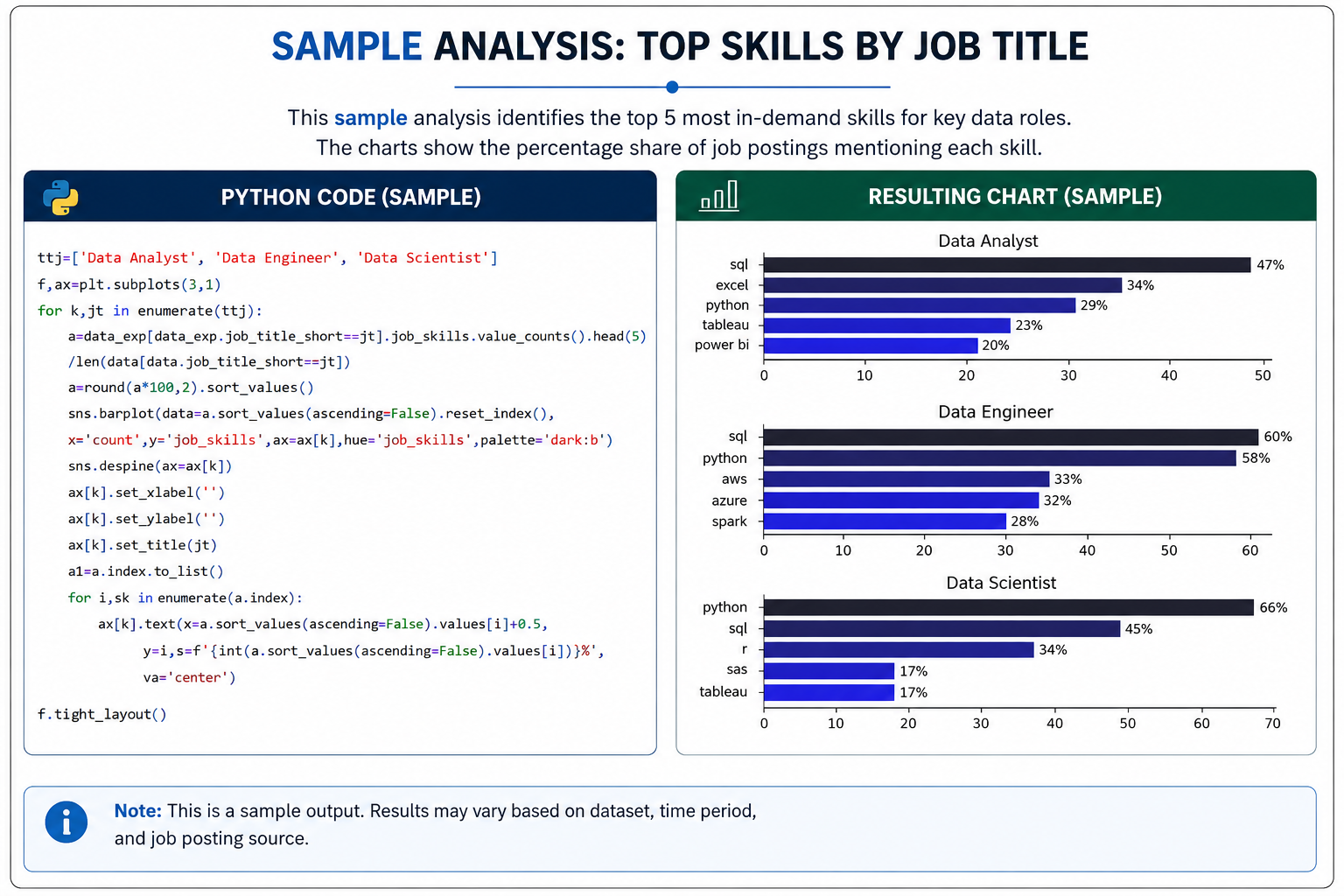This screenshot has height=896, width=1344.
Task: Click the ax[k].set_ylabel('') line
Action: pyautogui.click(x=146, y=518)
